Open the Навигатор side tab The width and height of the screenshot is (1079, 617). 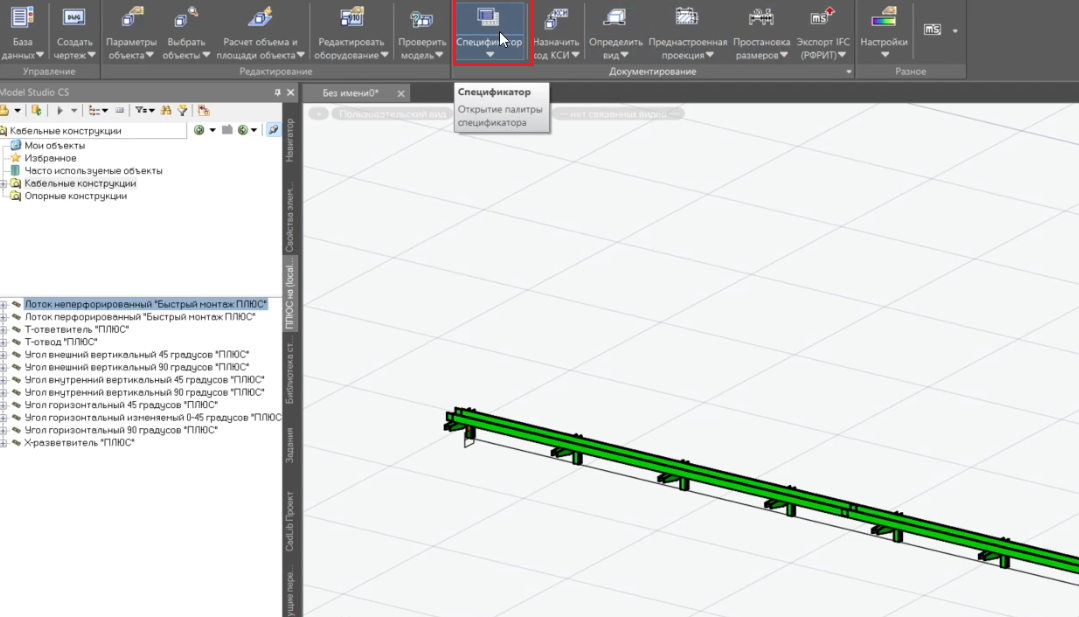(x=290, y=140)
